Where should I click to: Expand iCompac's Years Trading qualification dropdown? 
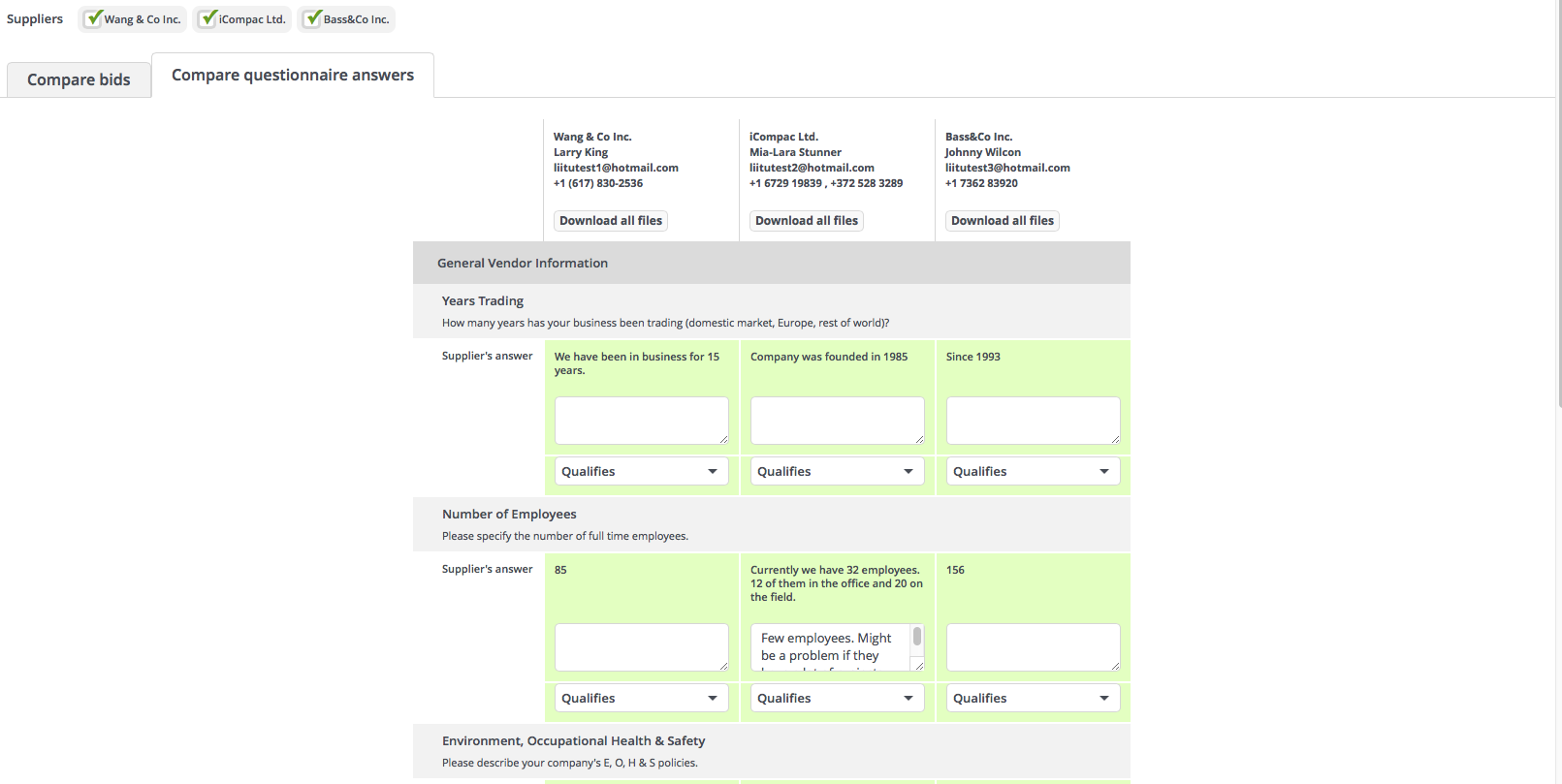(x=837, y=472)
